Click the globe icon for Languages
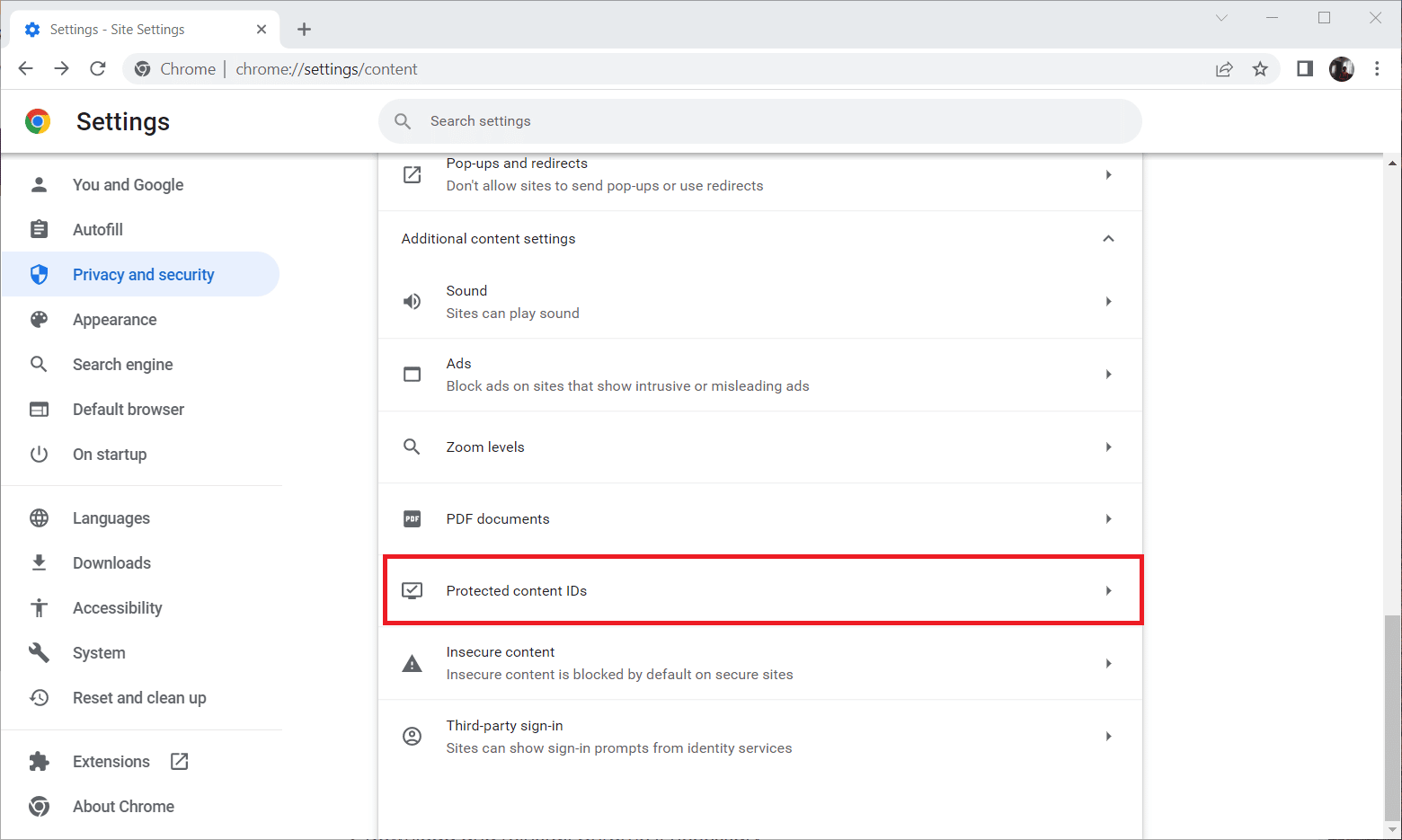The height and width of the screenshot is (840, 1402). pos(39,517)
